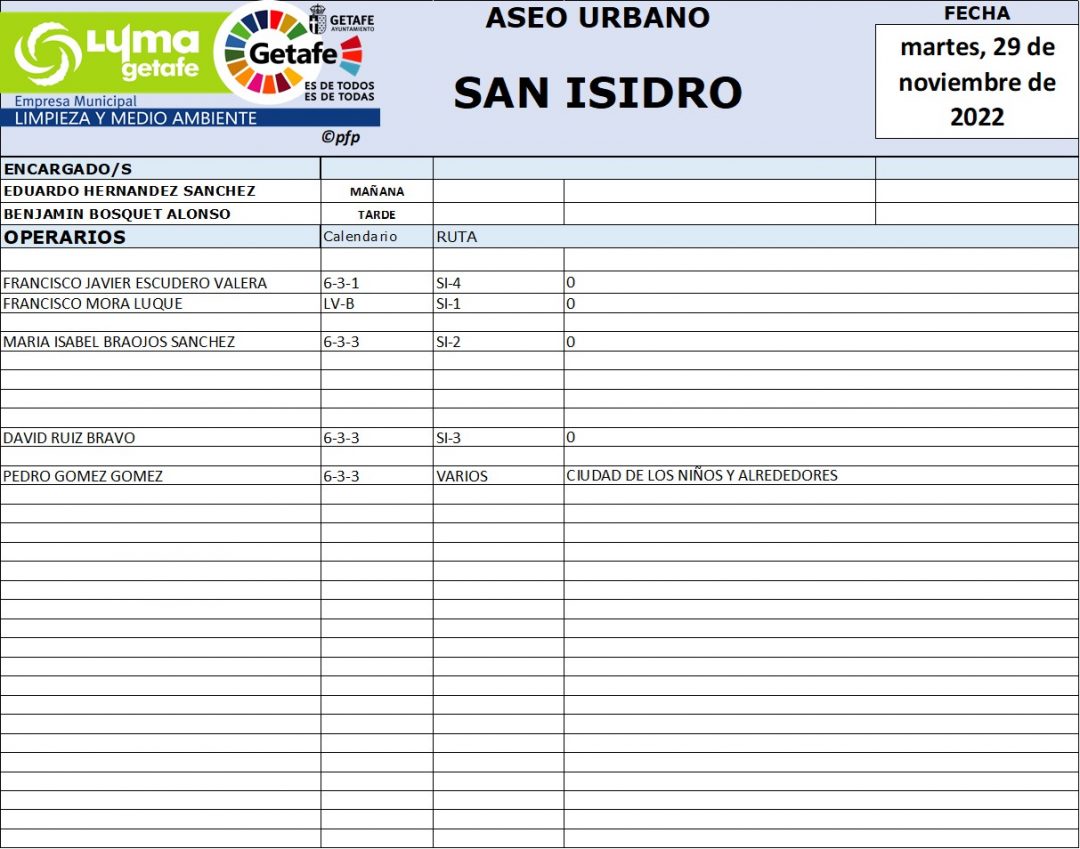Image resolution: width=1080 pixels, height=849 pixels.
Task: Click the Calendario column header
Action: [x=376, y=237]
